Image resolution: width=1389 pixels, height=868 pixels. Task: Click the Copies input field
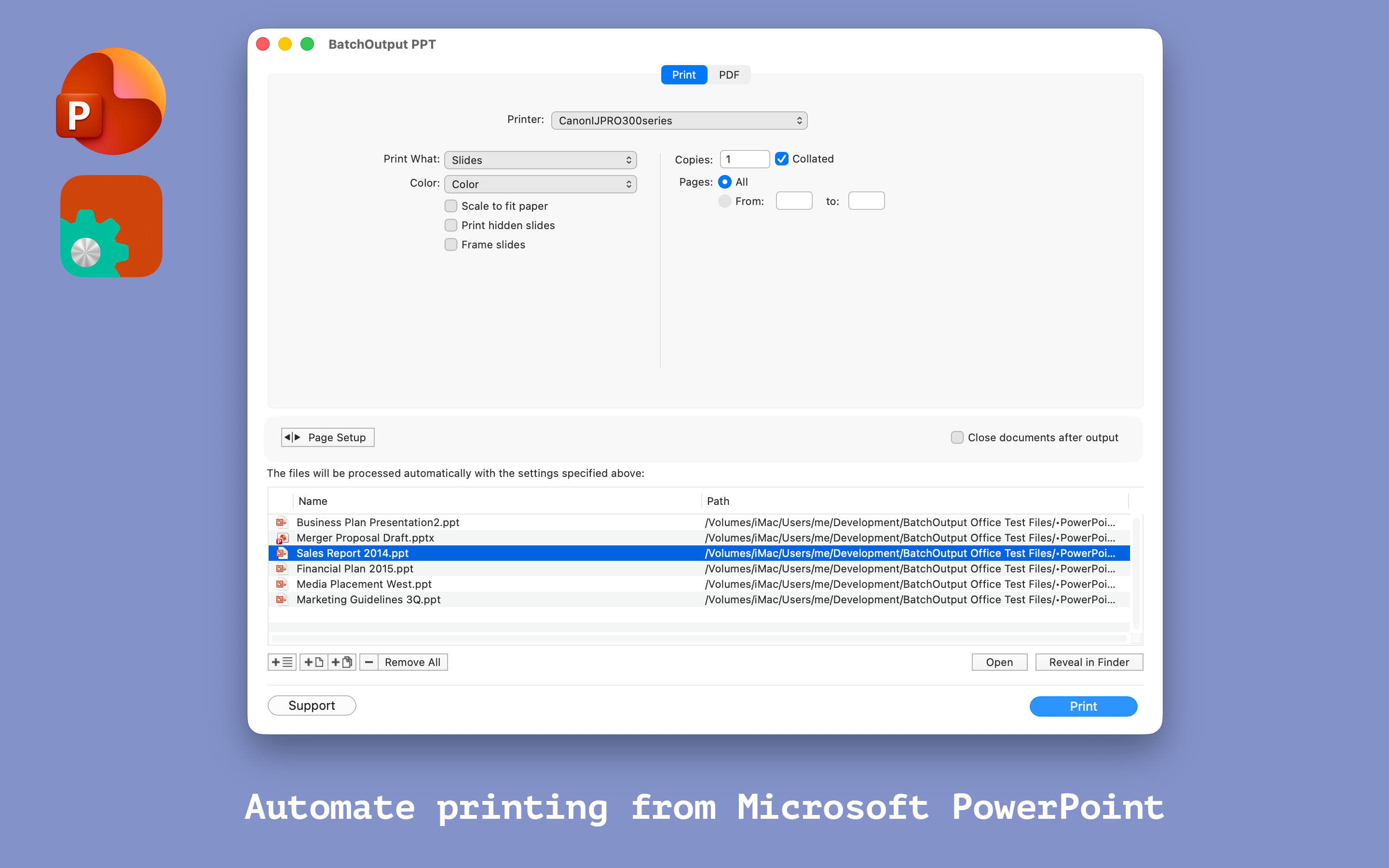coord(745,159)
